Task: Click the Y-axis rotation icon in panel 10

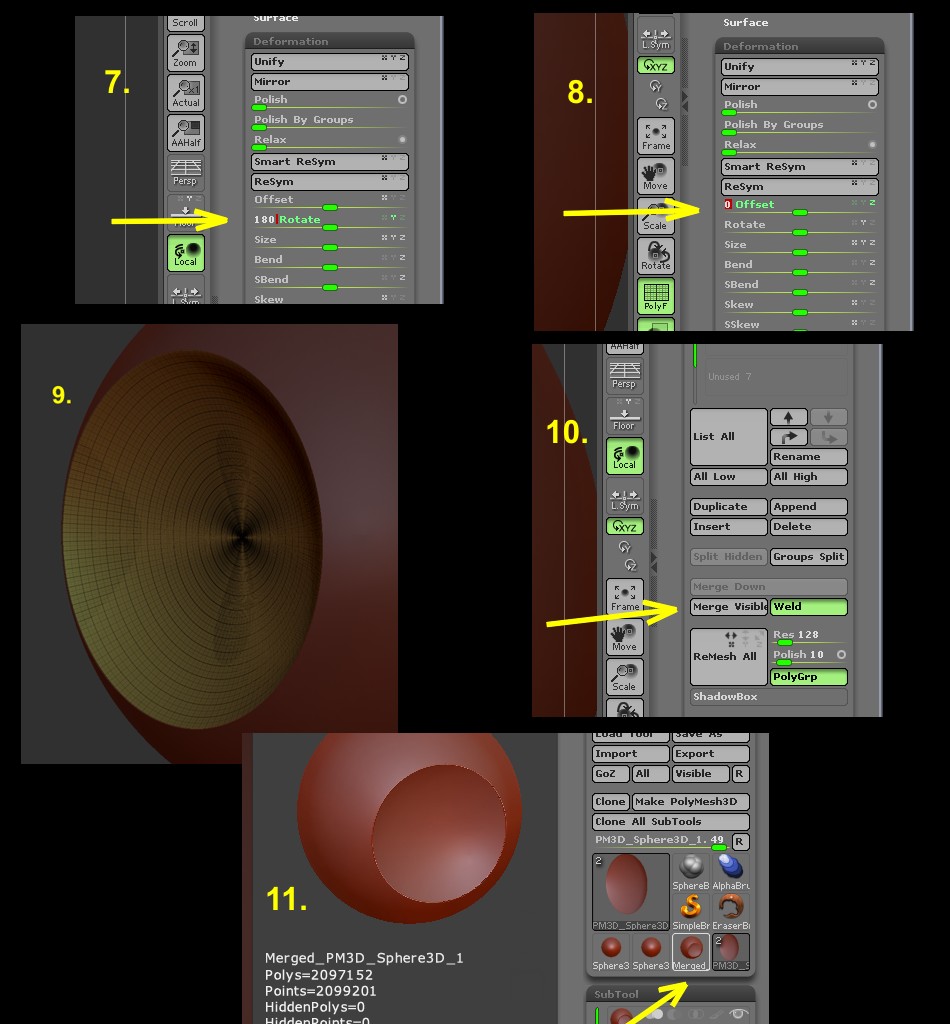Action: pyautogui.click(x=624, y=547)
